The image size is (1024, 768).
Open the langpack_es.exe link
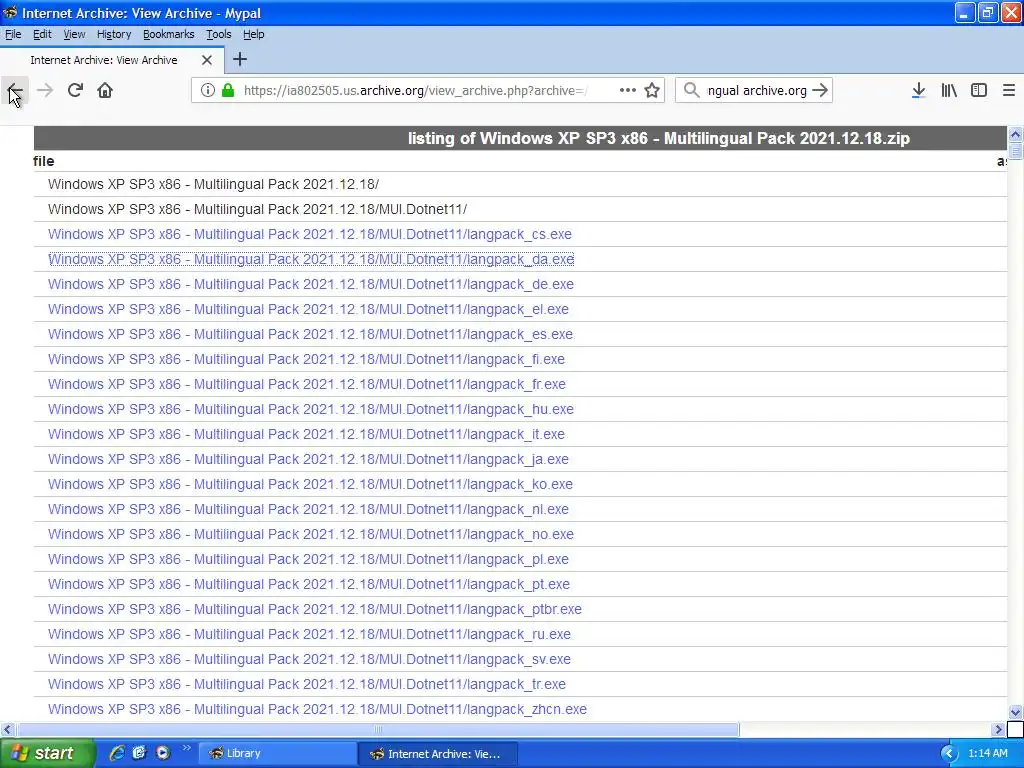click(310, 334)
